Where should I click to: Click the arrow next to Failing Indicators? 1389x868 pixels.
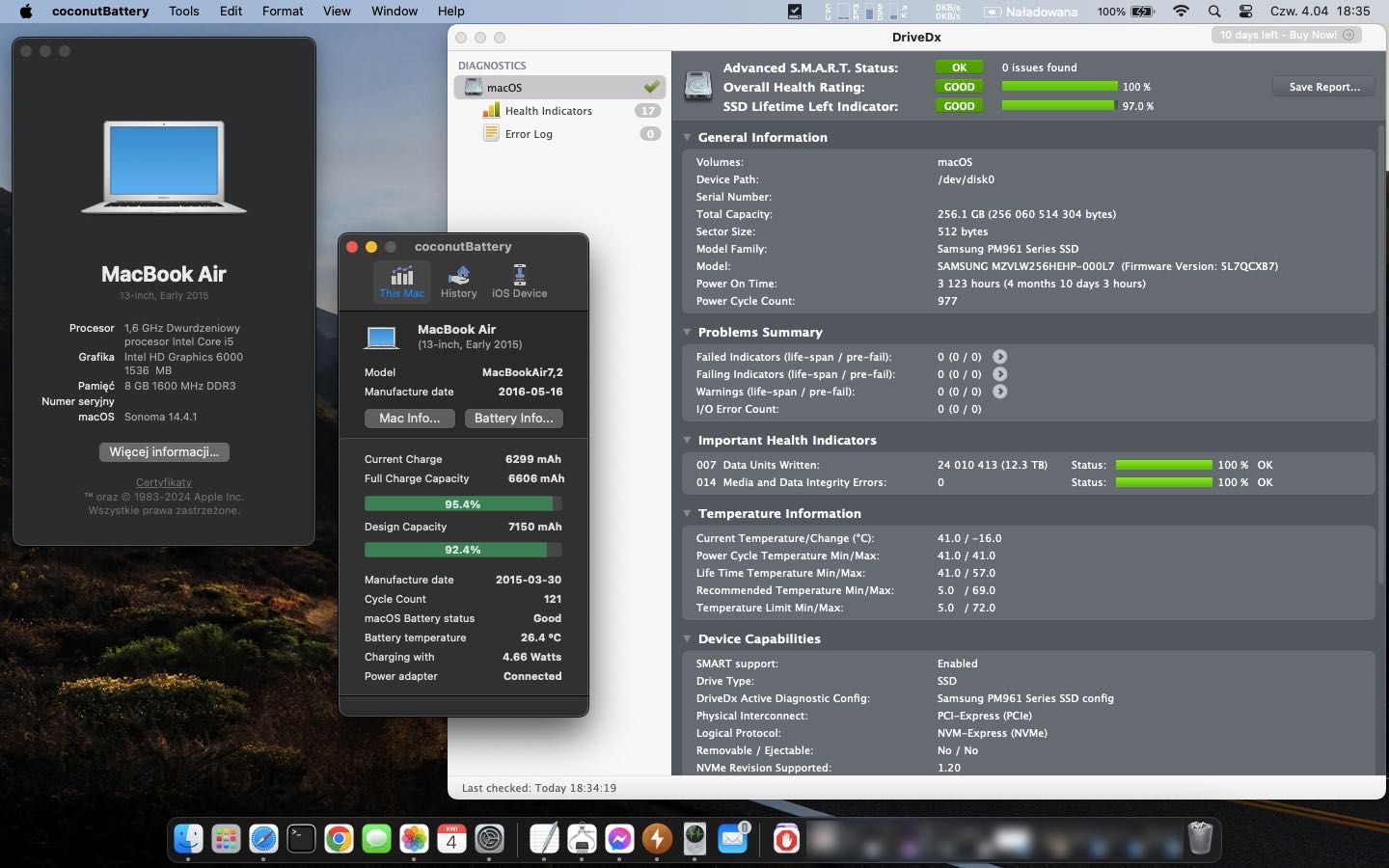(1000, 374)
